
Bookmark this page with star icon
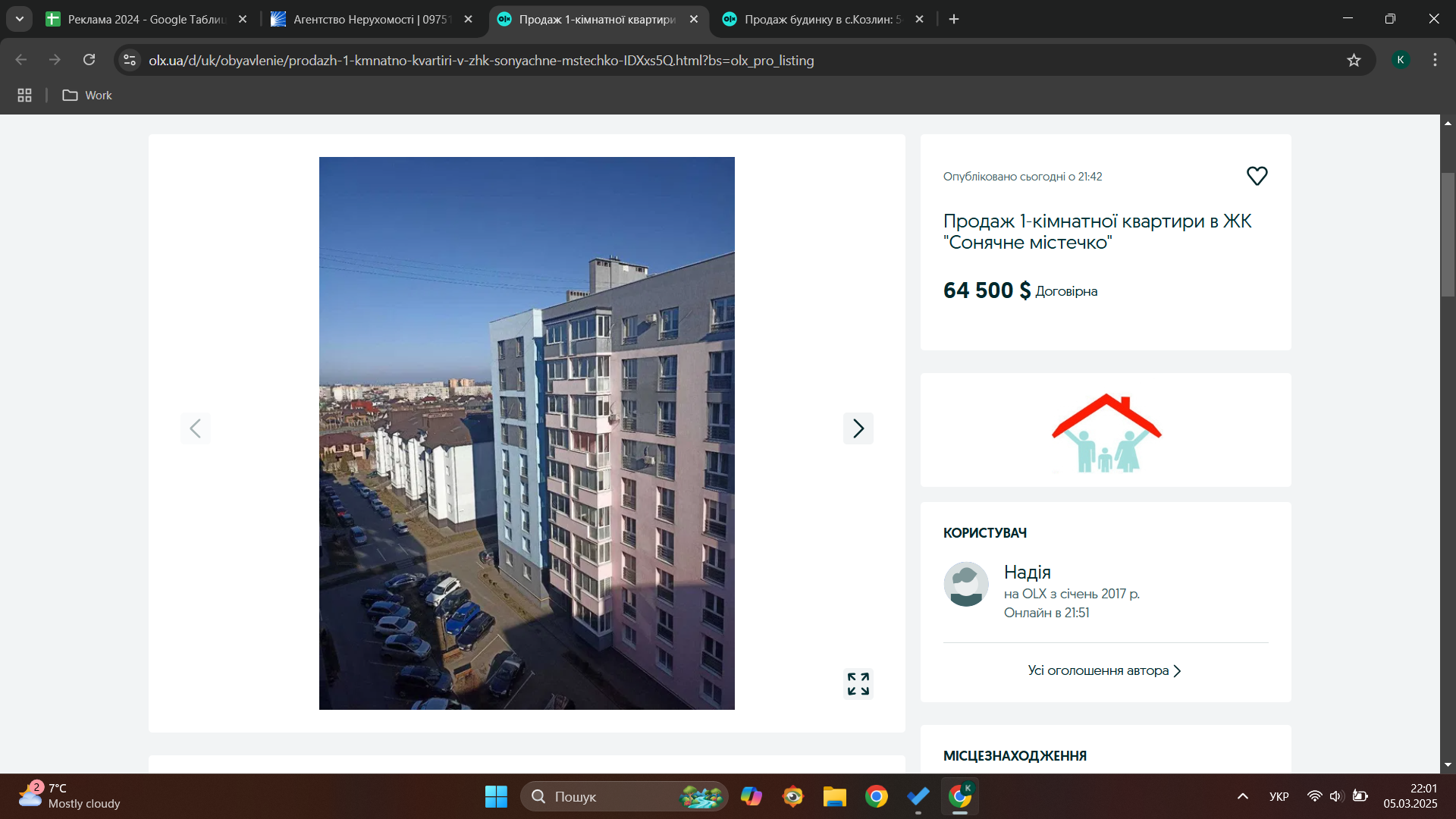tap(1354, 60)
